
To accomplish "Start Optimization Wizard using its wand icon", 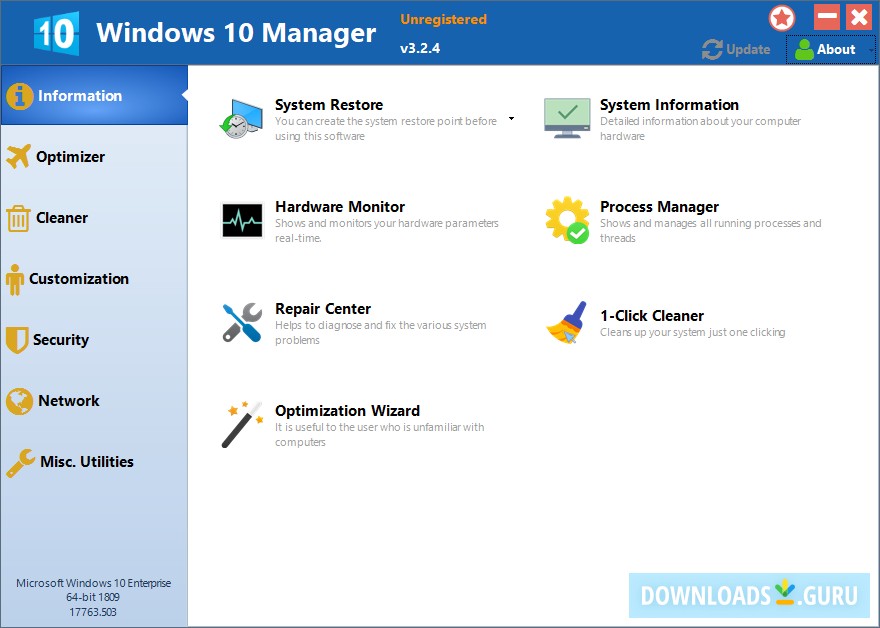I will pos(240,422).
